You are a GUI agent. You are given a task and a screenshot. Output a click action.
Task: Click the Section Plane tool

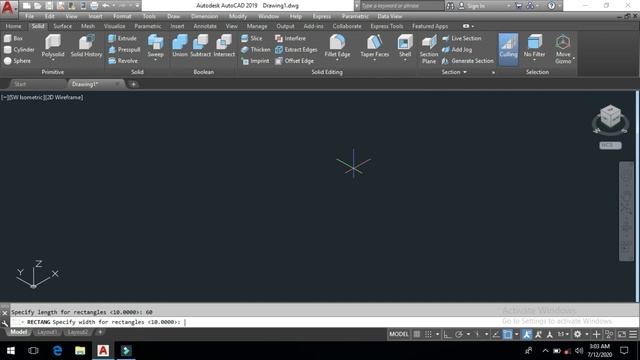(x=429, y=49)
